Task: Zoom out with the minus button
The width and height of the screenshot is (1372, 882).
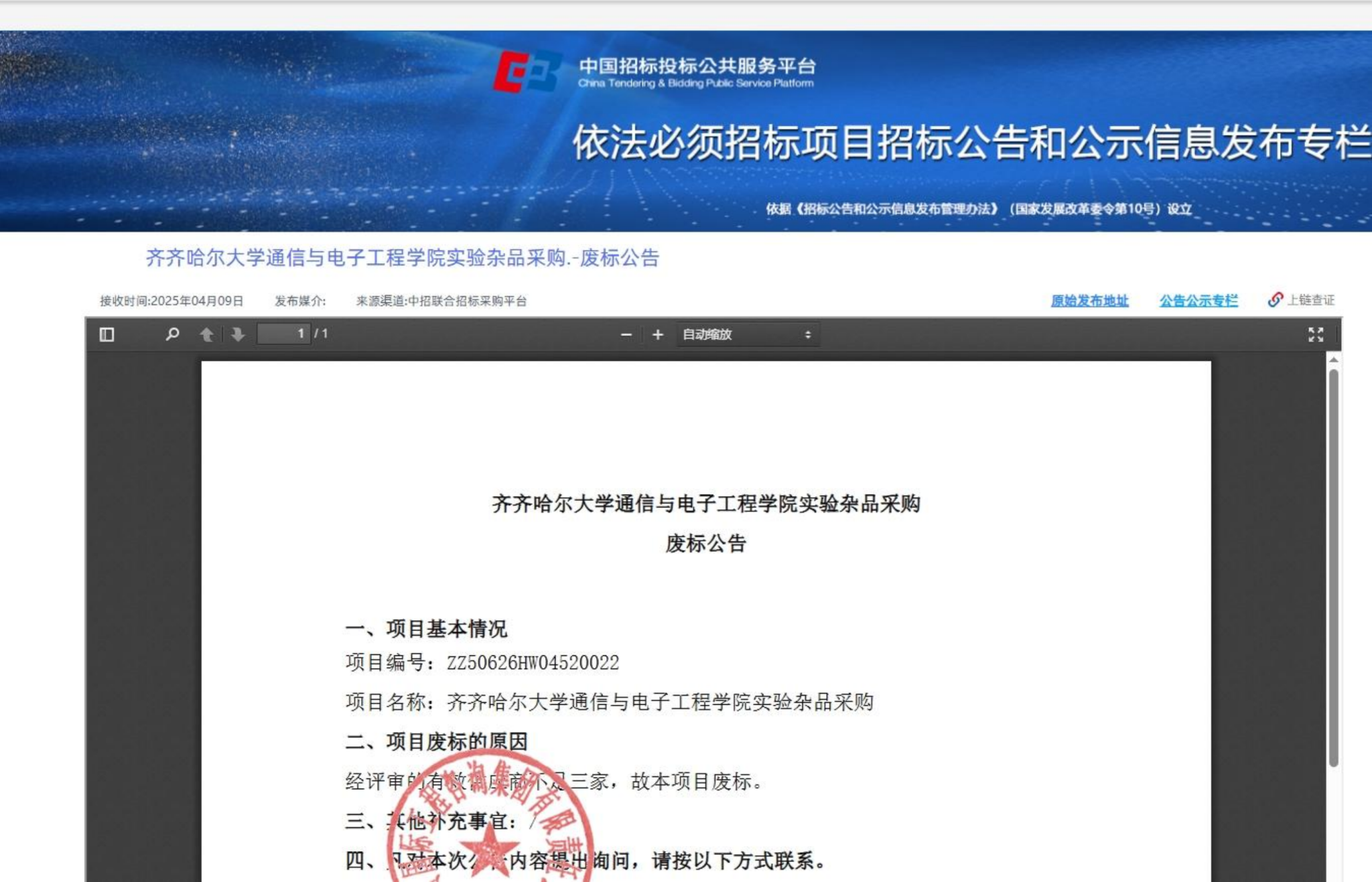Action: (x=626, y=334)
